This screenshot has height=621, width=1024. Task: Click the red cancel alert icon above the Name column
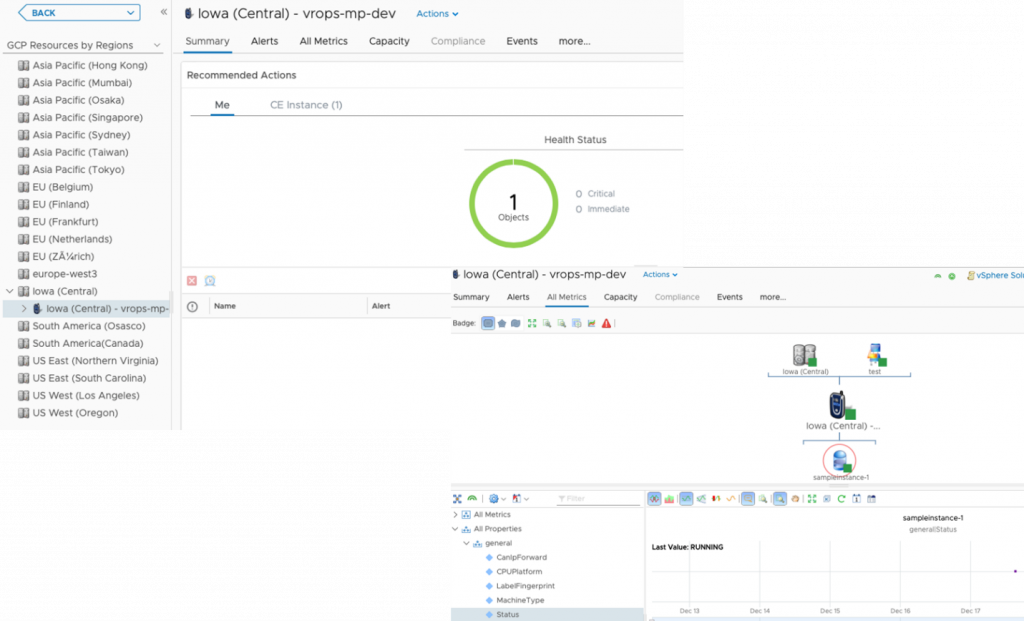(192, 281)
